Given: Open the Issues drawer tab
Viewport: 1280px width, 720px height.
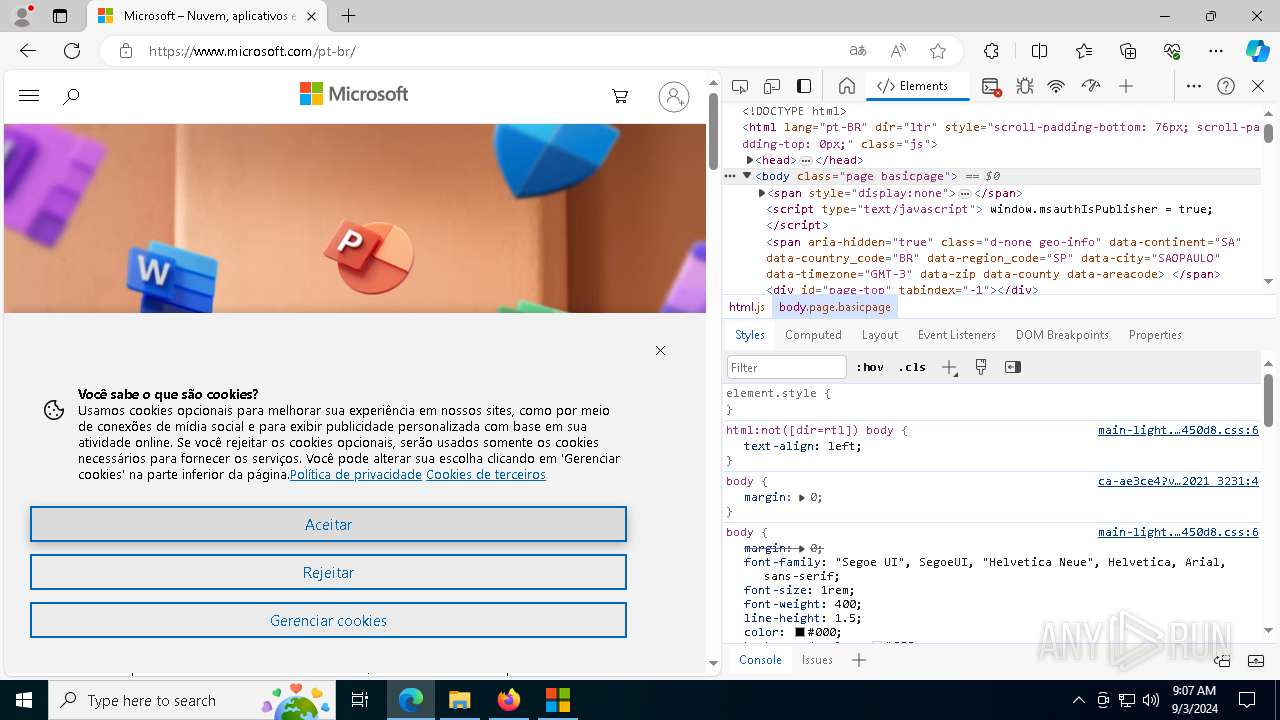Looking at the screenshot, I should click(x=817, y=660).
